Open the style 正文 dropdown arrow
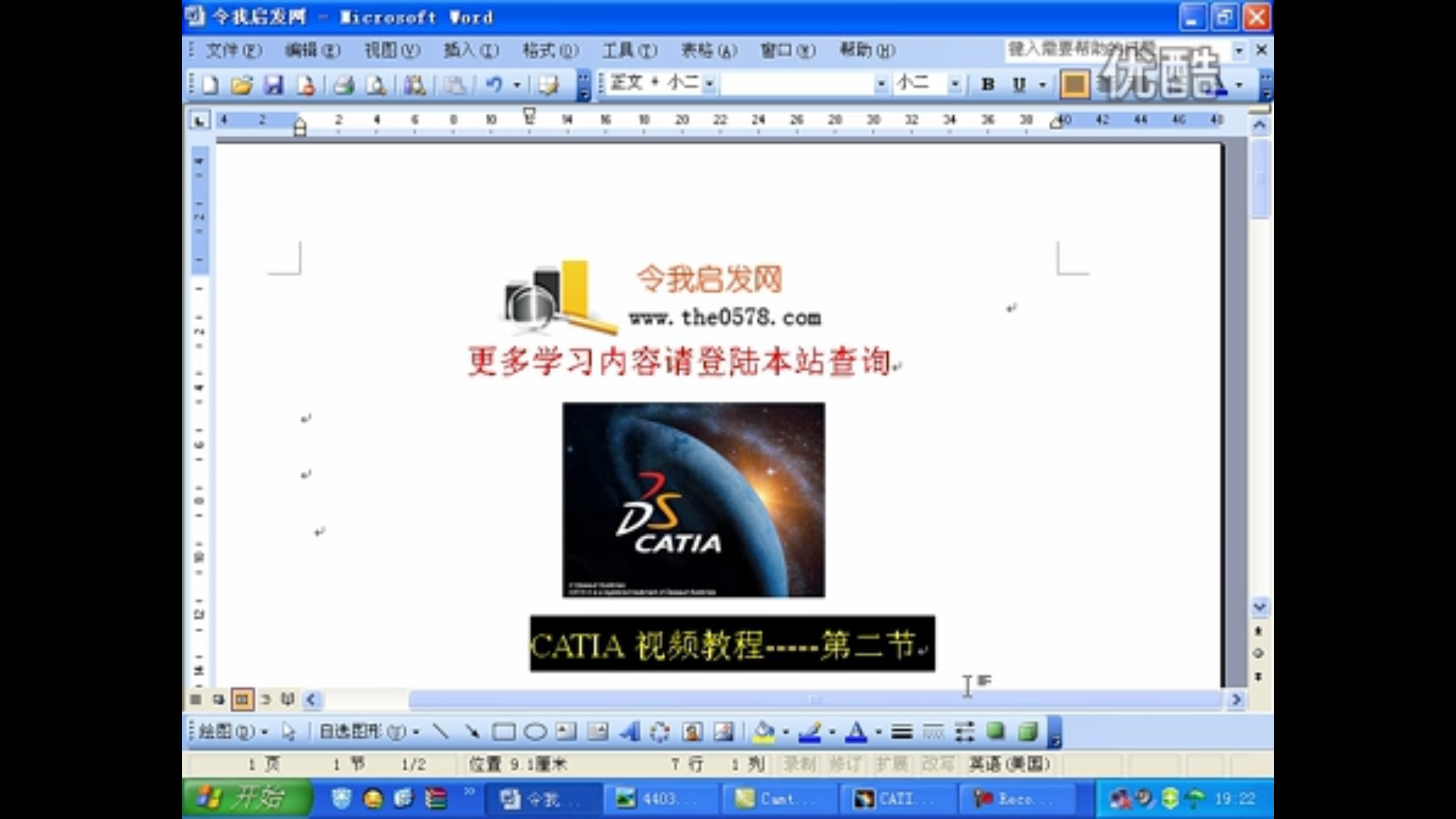 tap(710, 85)
